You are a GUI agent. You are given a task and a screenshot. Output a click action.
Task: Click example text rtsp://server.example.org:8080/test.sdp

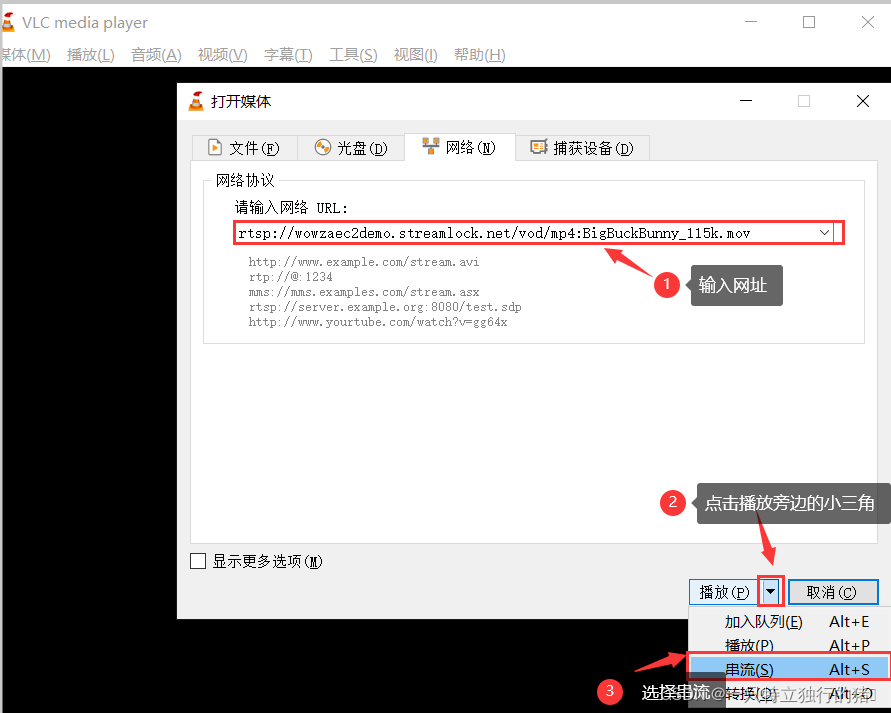(385, 307)
